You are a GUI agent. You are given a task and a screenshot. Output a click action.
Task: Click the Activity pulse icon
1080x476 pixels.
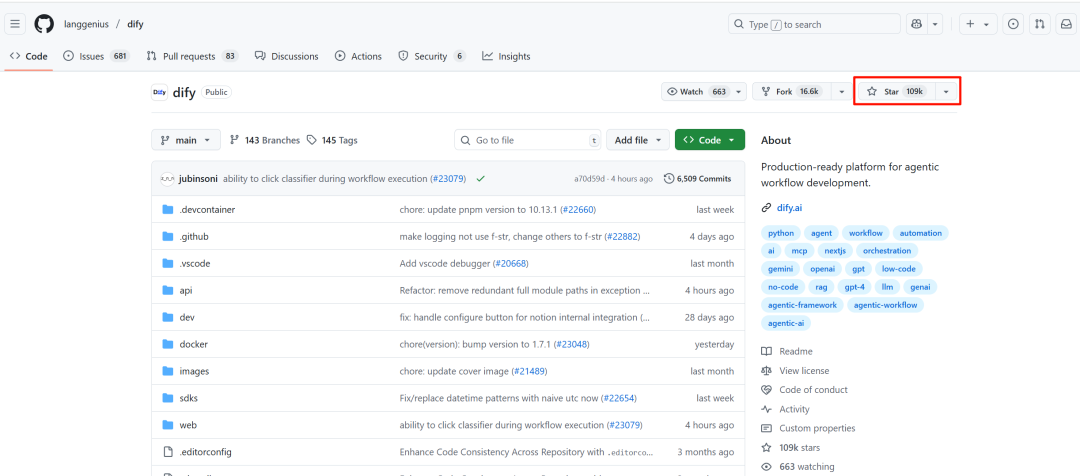click(x=767, y=409)
